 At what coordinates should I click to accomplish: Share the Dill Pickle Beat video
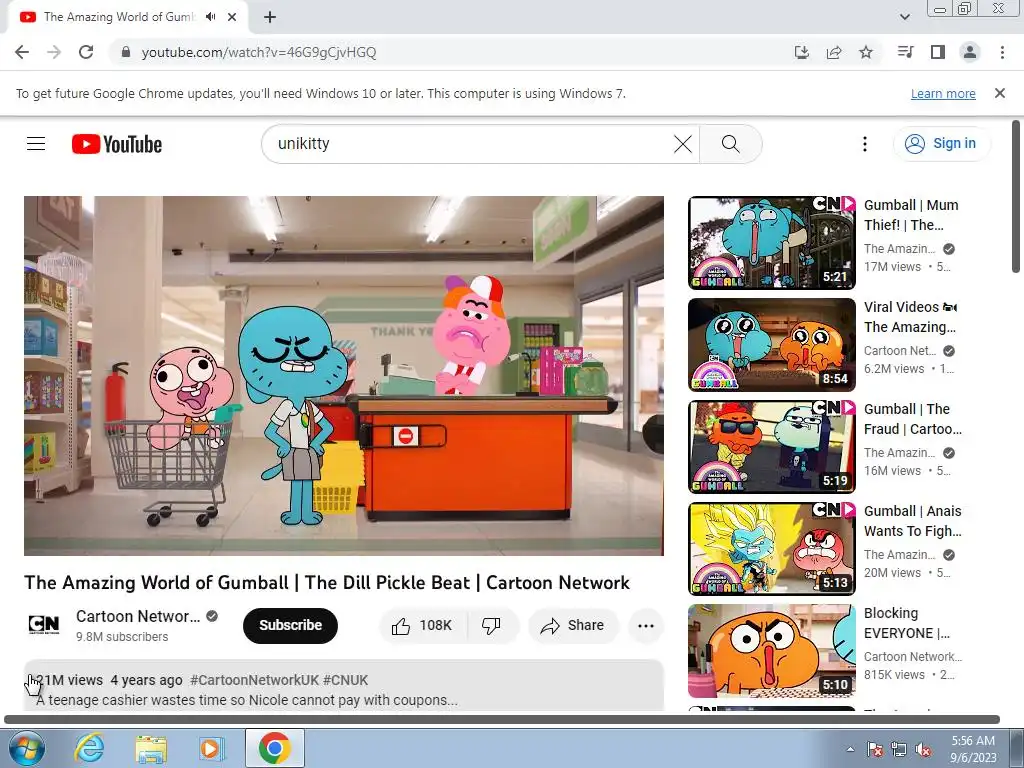(573, 626)
